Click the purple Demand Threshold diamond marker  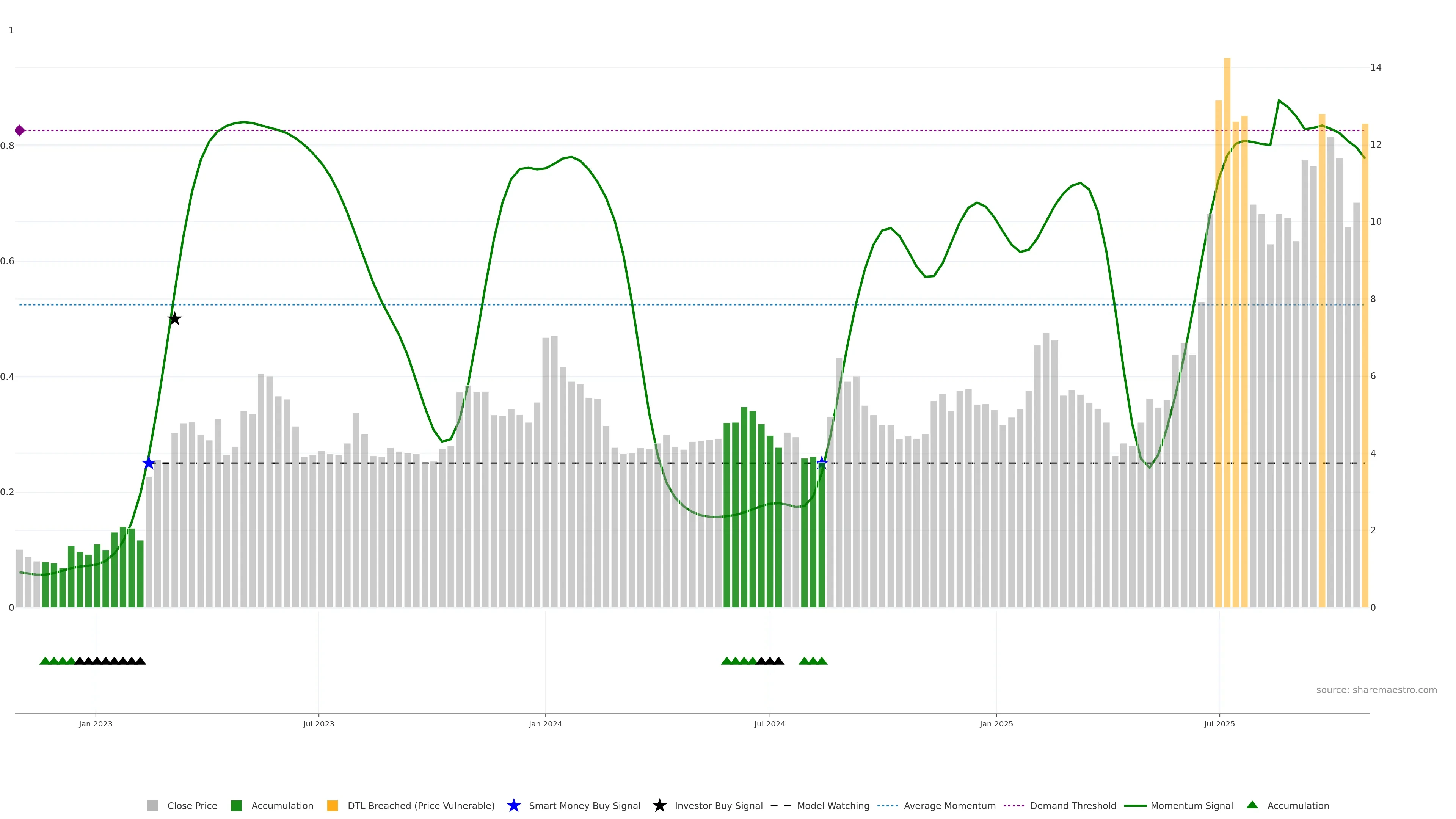pyautogui.click(x=20, y=130)
